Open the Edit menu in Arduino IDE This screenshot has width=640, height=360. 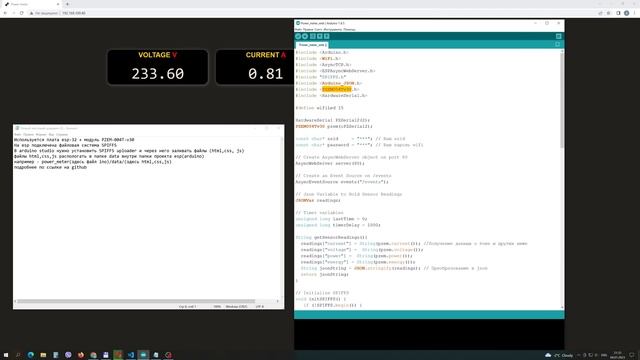tap(307, 29)
